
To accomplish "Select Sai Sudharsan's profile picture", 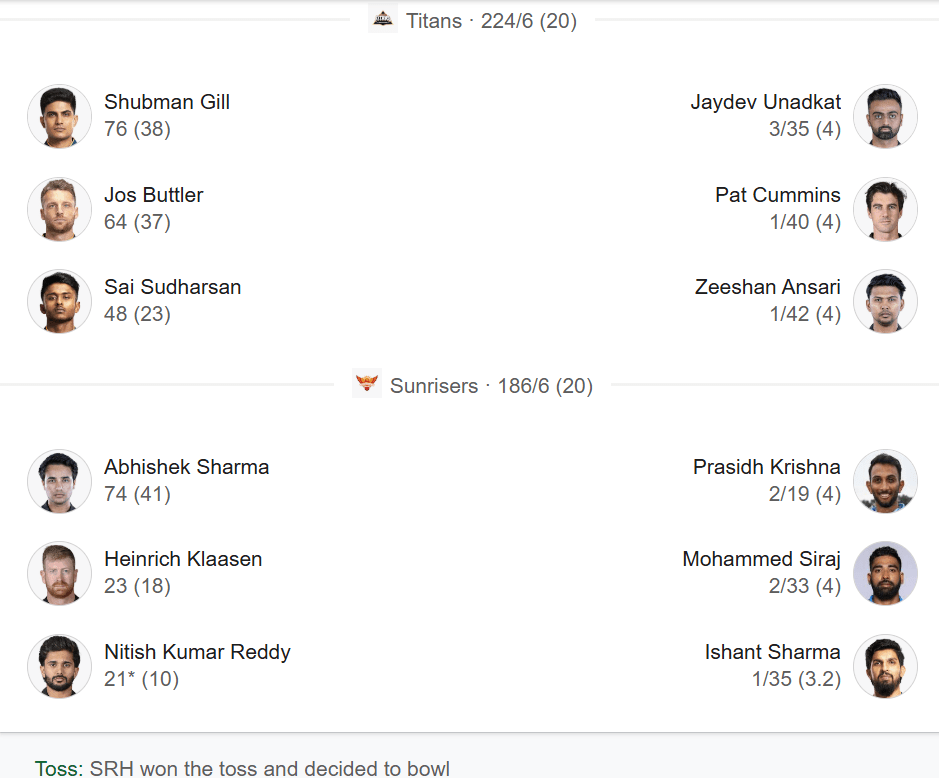I will click(60, 301).
